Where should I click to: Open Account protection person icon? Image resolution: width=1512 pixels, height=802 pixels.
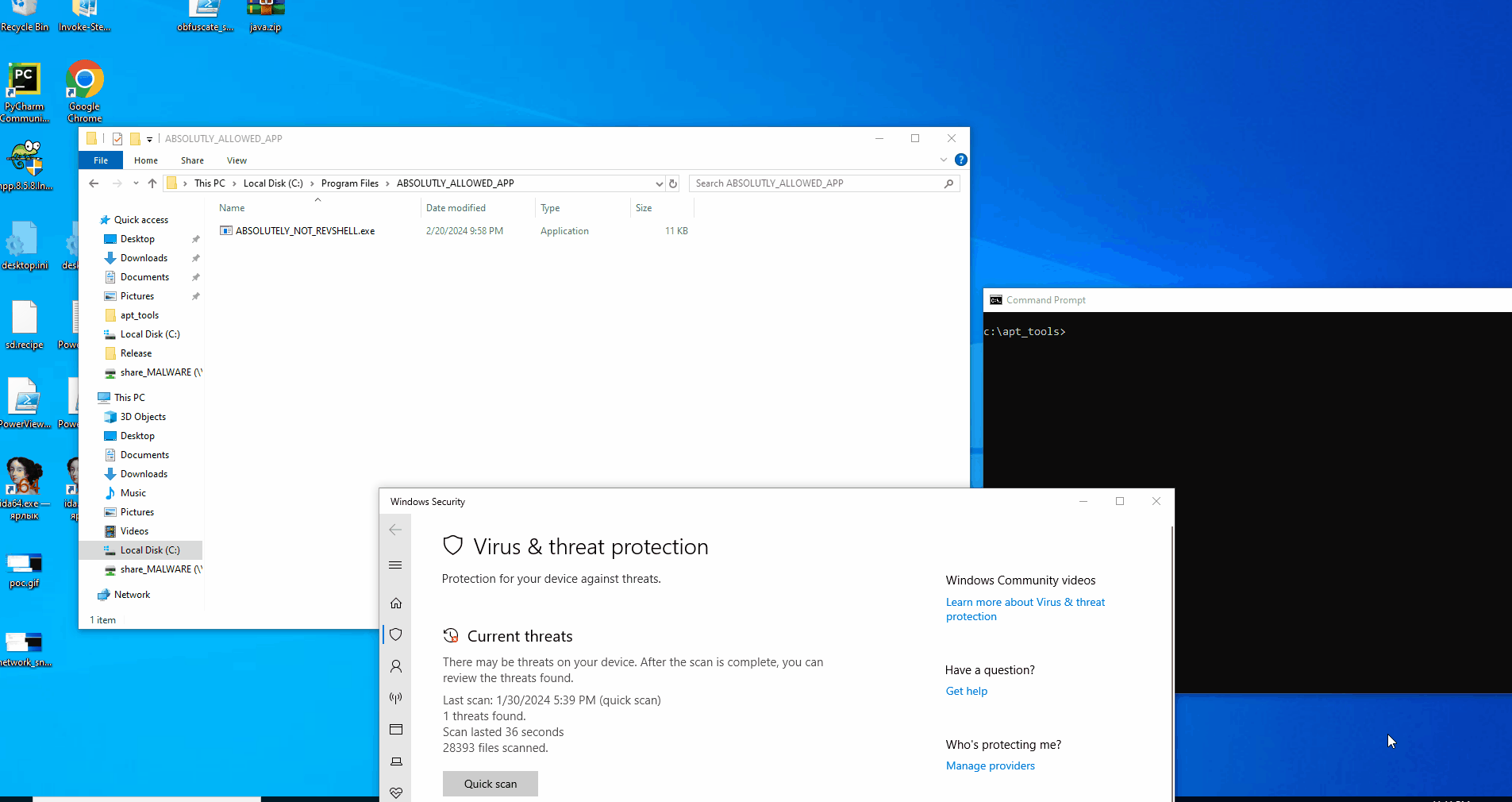click(x=396, y=666)
